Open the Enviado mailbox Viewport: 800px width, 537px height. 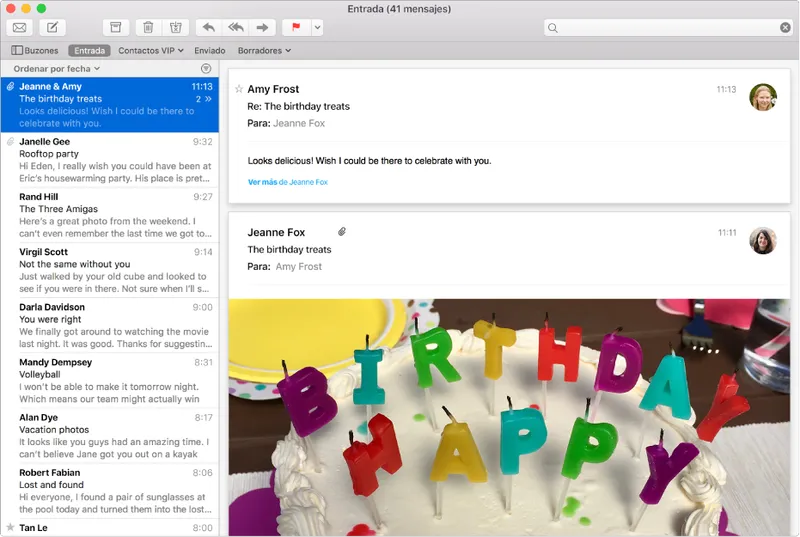tap(210, 50)
